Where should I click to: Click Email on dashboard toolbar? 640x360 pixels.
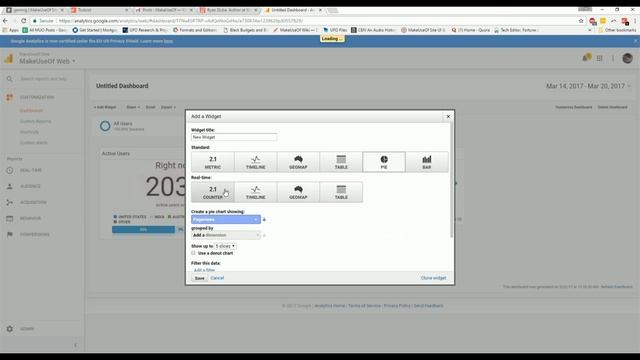click(x=151, y=107)
